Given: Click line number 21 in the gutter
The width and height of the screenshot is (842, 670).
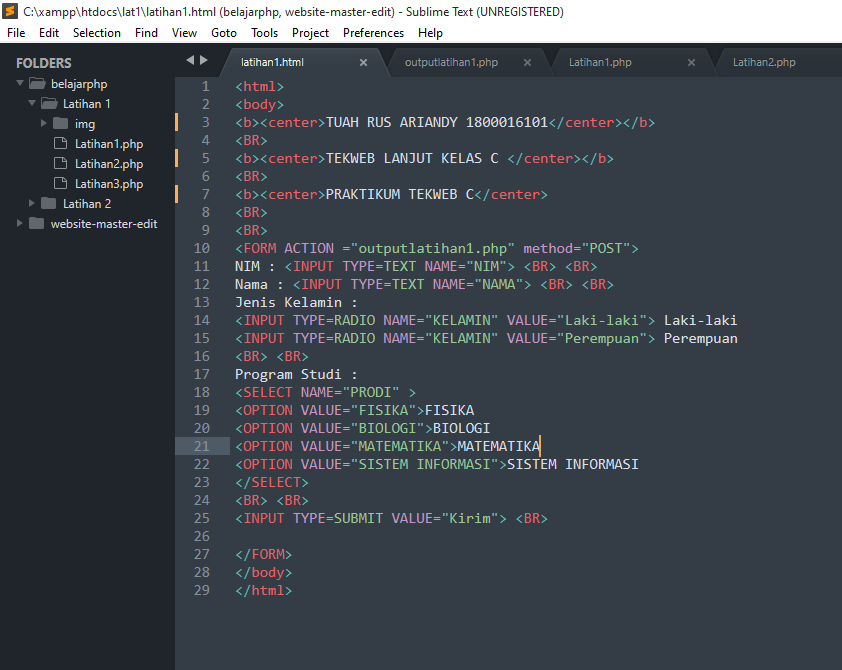Looking at the screenshot, I should coord(201,446).
